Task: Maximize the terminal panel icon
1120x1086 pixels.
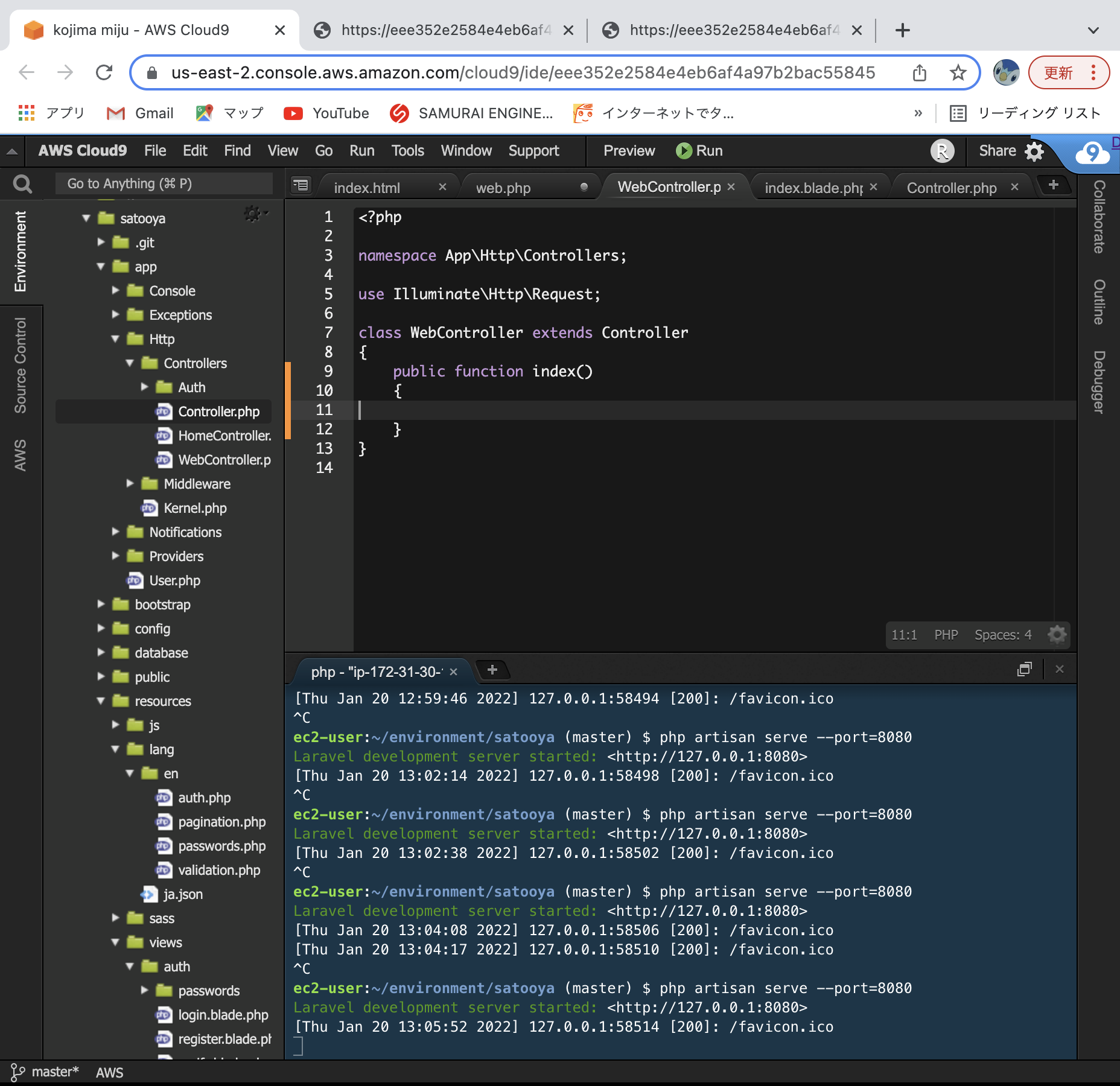Action: pyautogui.click(x=1024, y=669)
